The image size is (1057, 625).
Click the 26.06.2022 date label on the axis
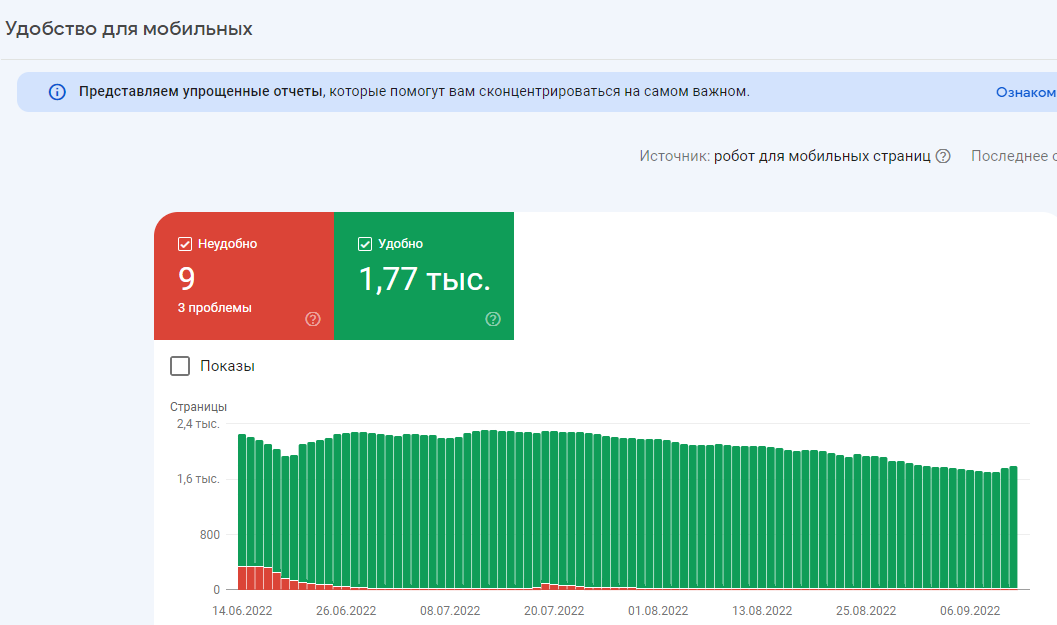(346, 610)
